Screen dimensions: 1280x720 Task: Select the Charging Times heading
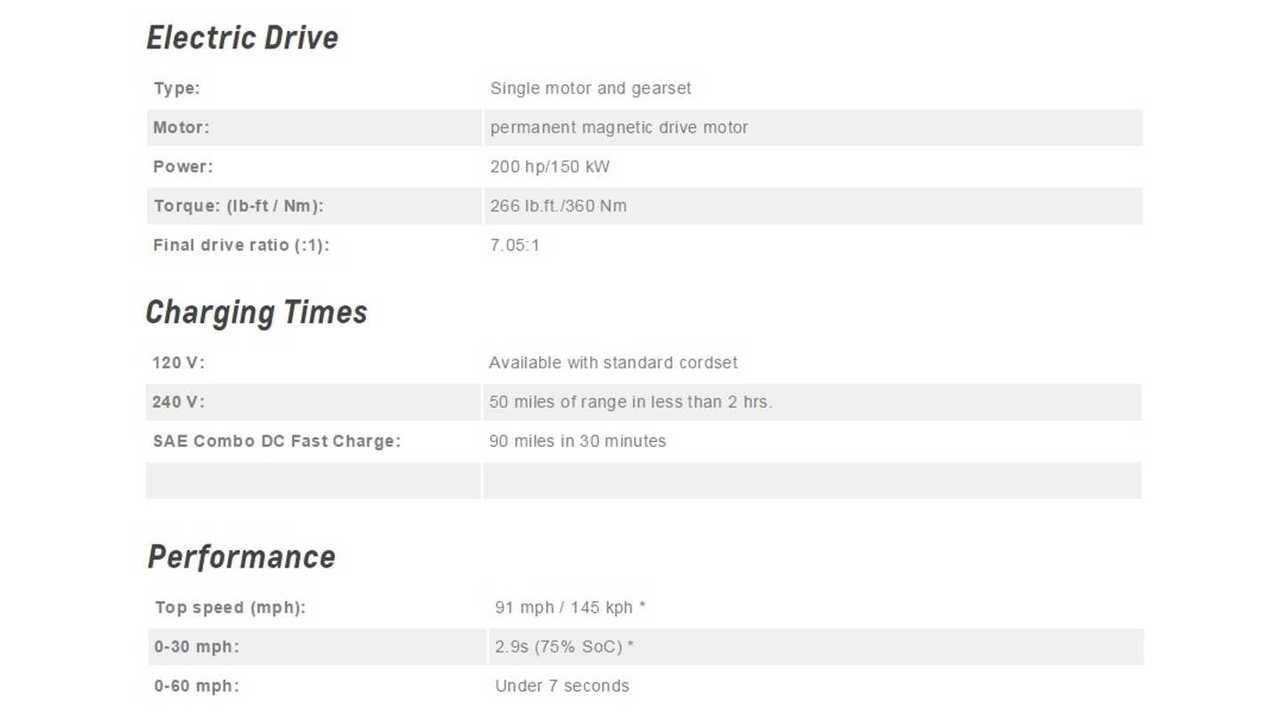pos(256,312)
